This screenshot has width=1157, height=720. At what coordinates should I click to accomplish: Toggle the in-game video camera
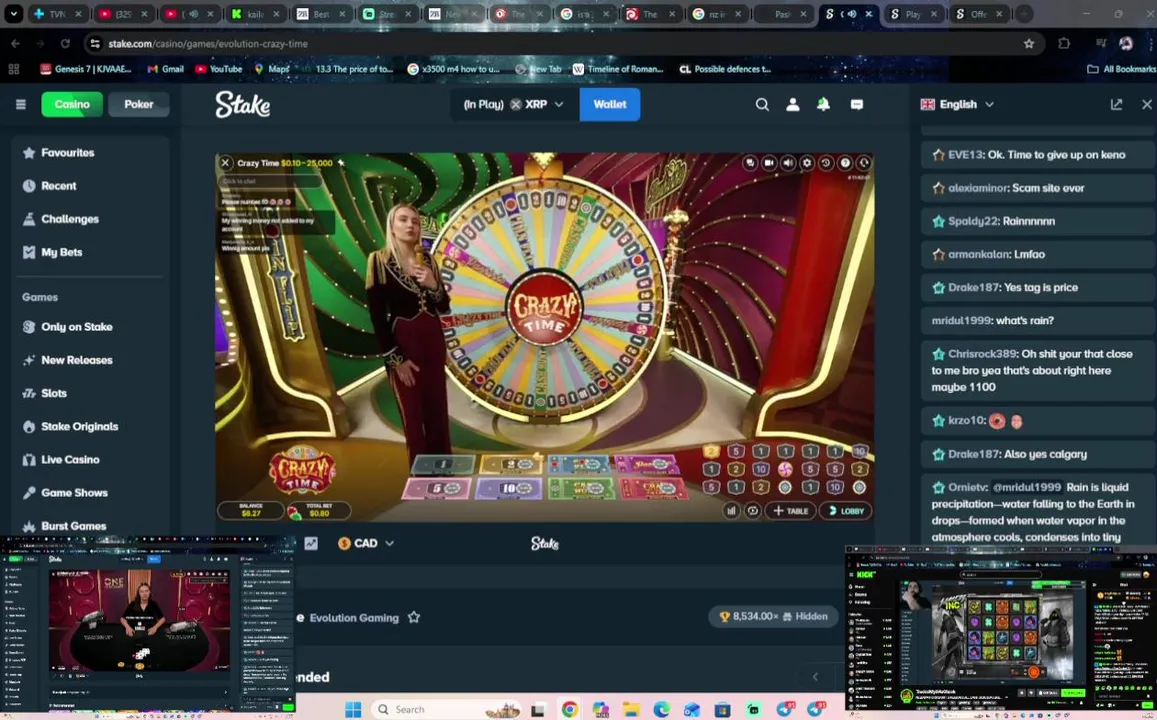point(769,162)
